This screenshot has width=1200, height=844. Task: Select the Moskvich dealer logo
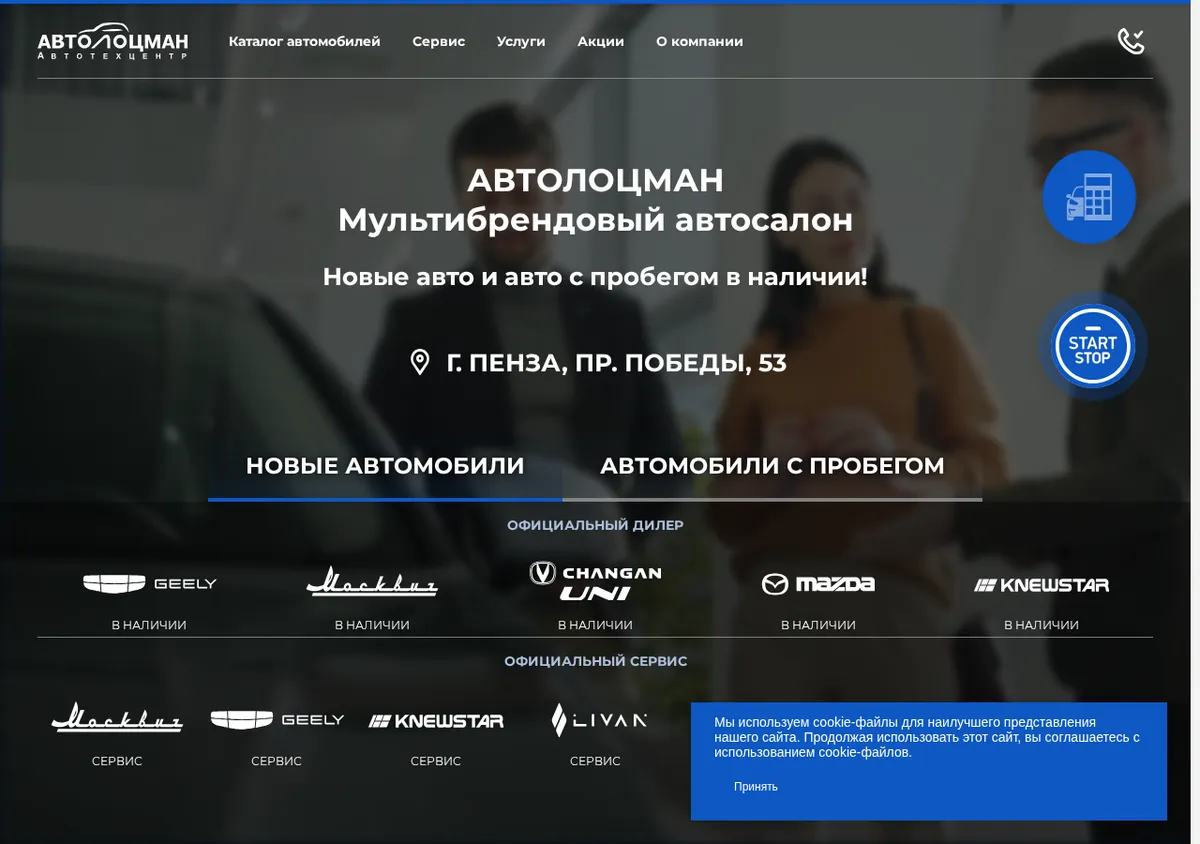[372, 582]
